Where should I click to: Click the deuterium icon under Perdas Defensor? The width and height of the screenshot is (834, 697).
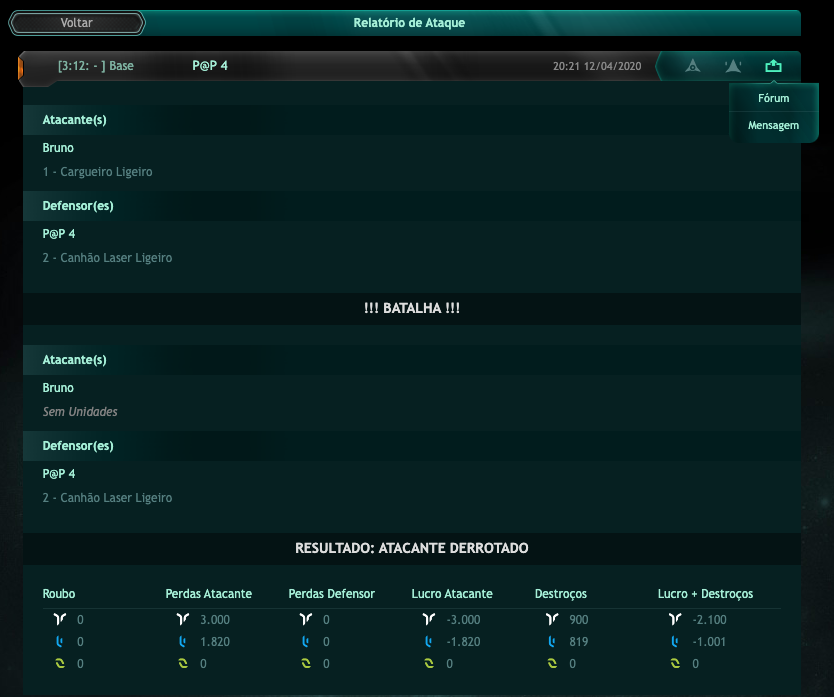[306, 663]
